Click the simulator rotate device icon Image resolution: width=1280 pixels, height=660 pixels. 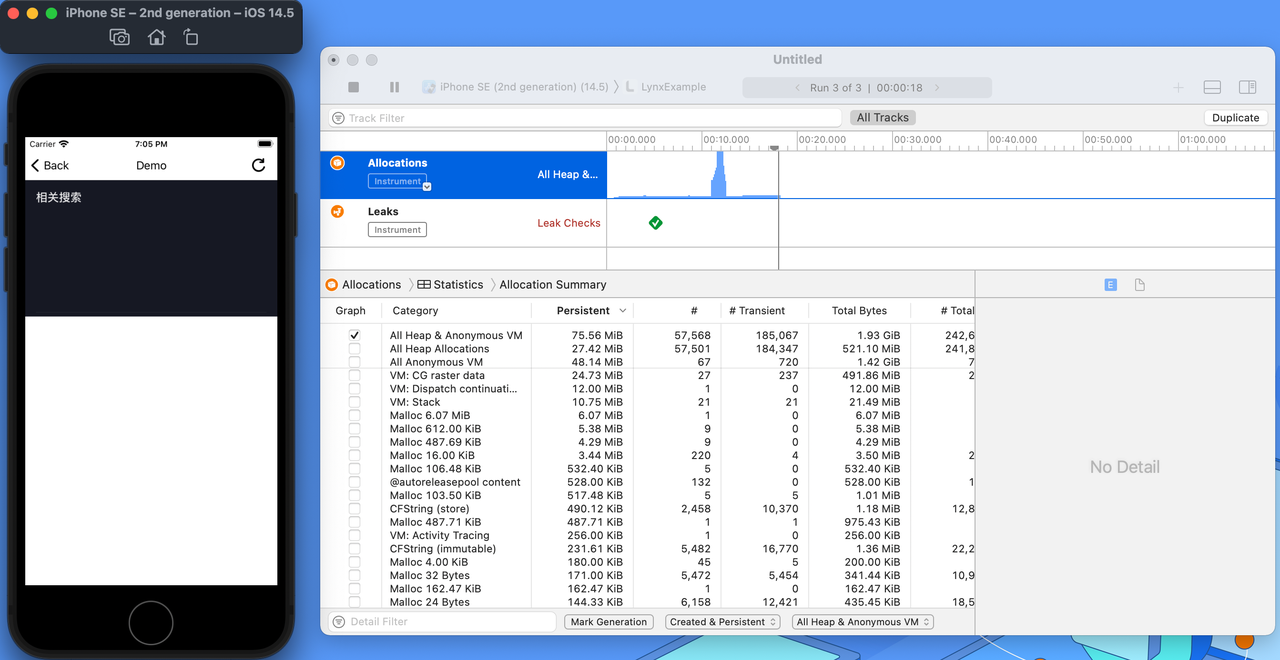pyautogui.click(x=191, y=37)
